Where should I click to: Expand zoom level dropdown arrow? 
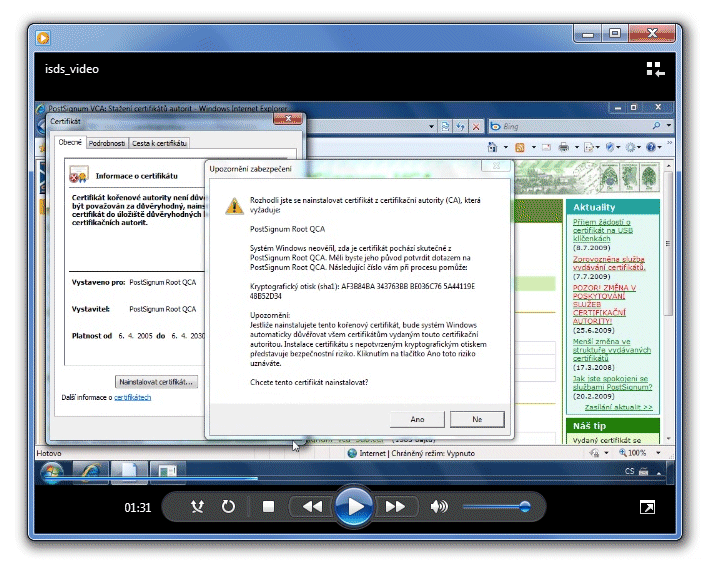click(658, 453)
